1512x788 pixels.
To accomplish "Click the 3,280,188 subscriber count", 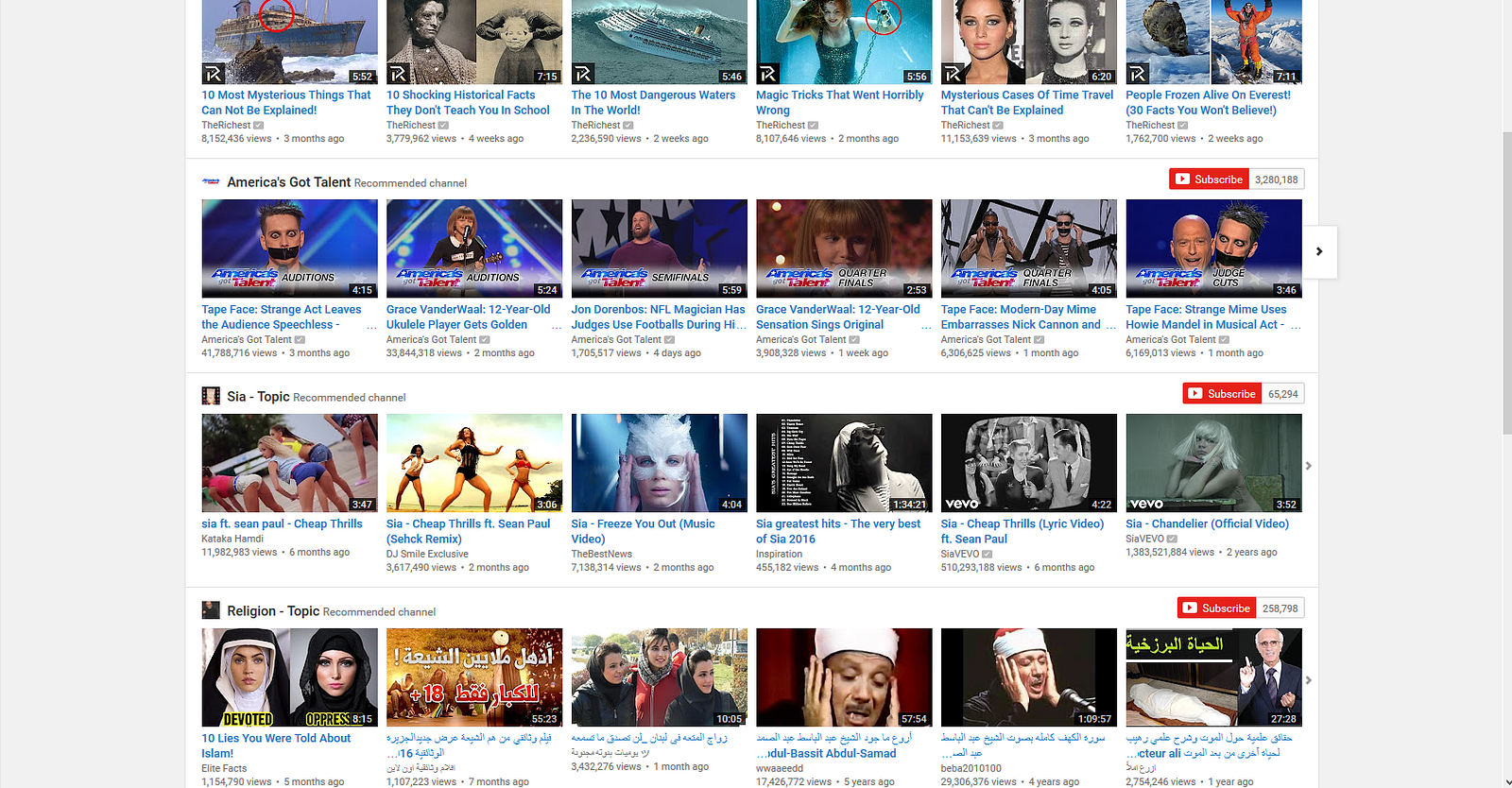I will tap(1277, 180).
